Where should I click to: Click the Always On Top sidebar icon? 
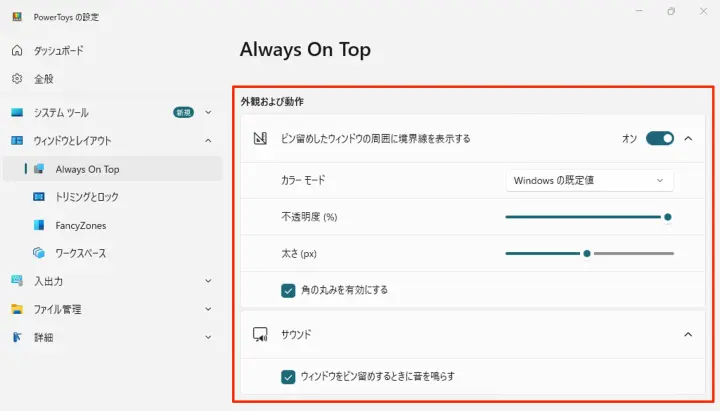[x=39, y=169]
